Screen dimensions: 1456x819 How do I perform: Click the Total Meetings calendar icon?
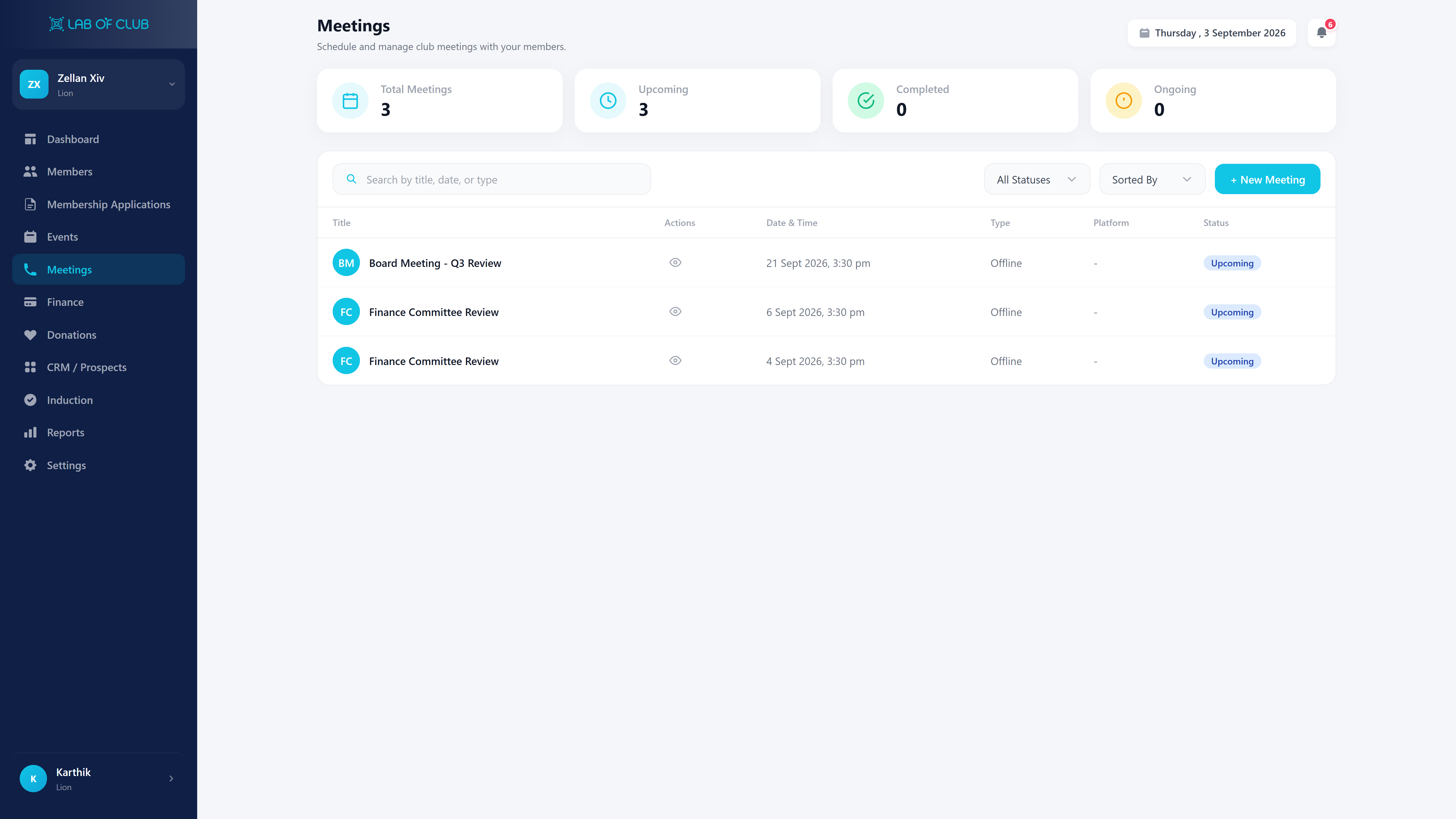[x=350, y=101]
